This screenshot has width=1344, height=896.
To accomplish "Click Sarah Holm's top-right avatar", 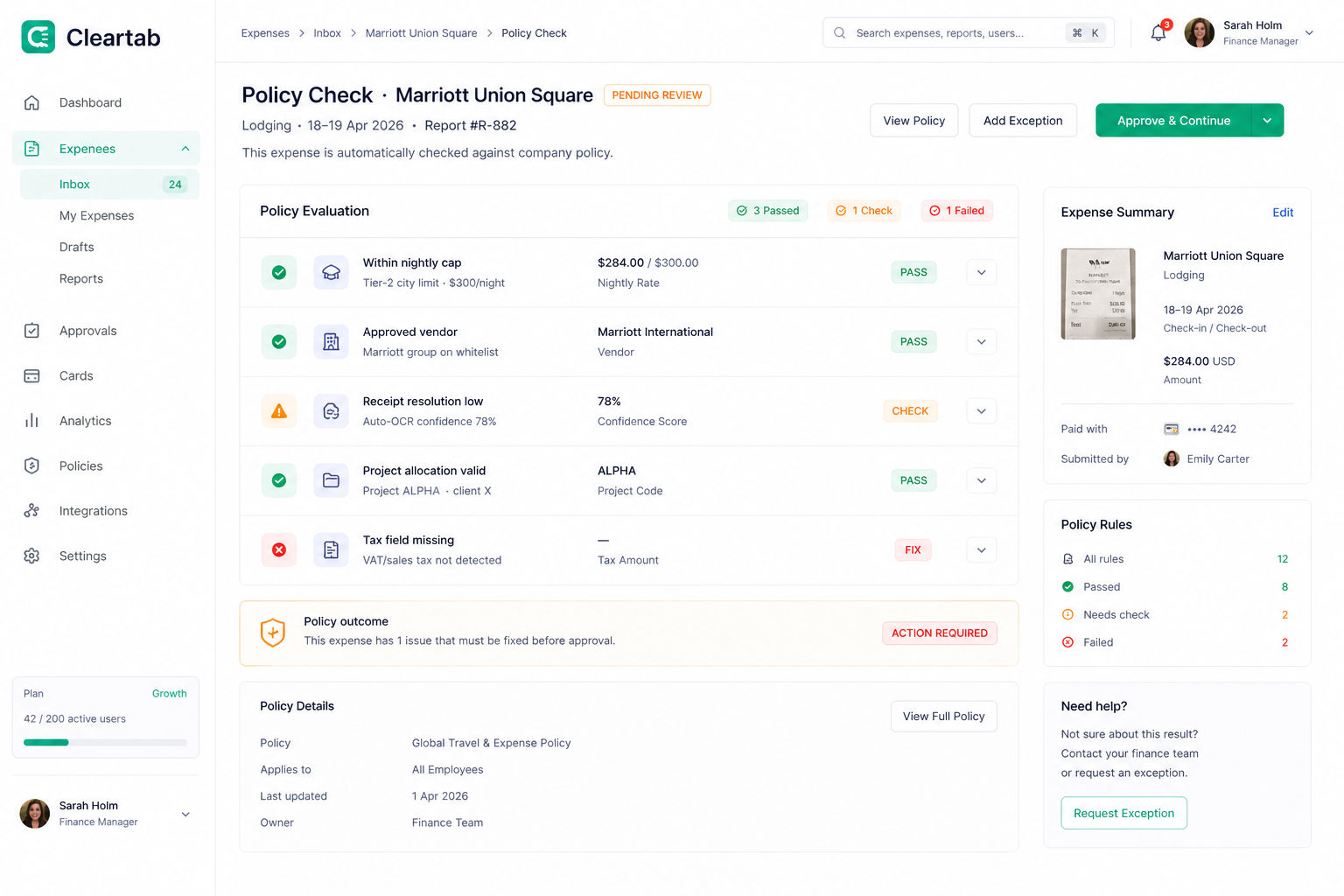I will (1199, 33).
